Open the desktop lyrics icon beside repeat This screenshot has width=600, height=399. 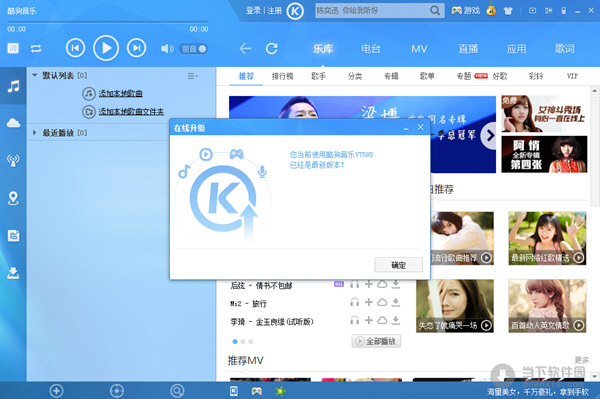pyautogui.click(x=13, y=48)
